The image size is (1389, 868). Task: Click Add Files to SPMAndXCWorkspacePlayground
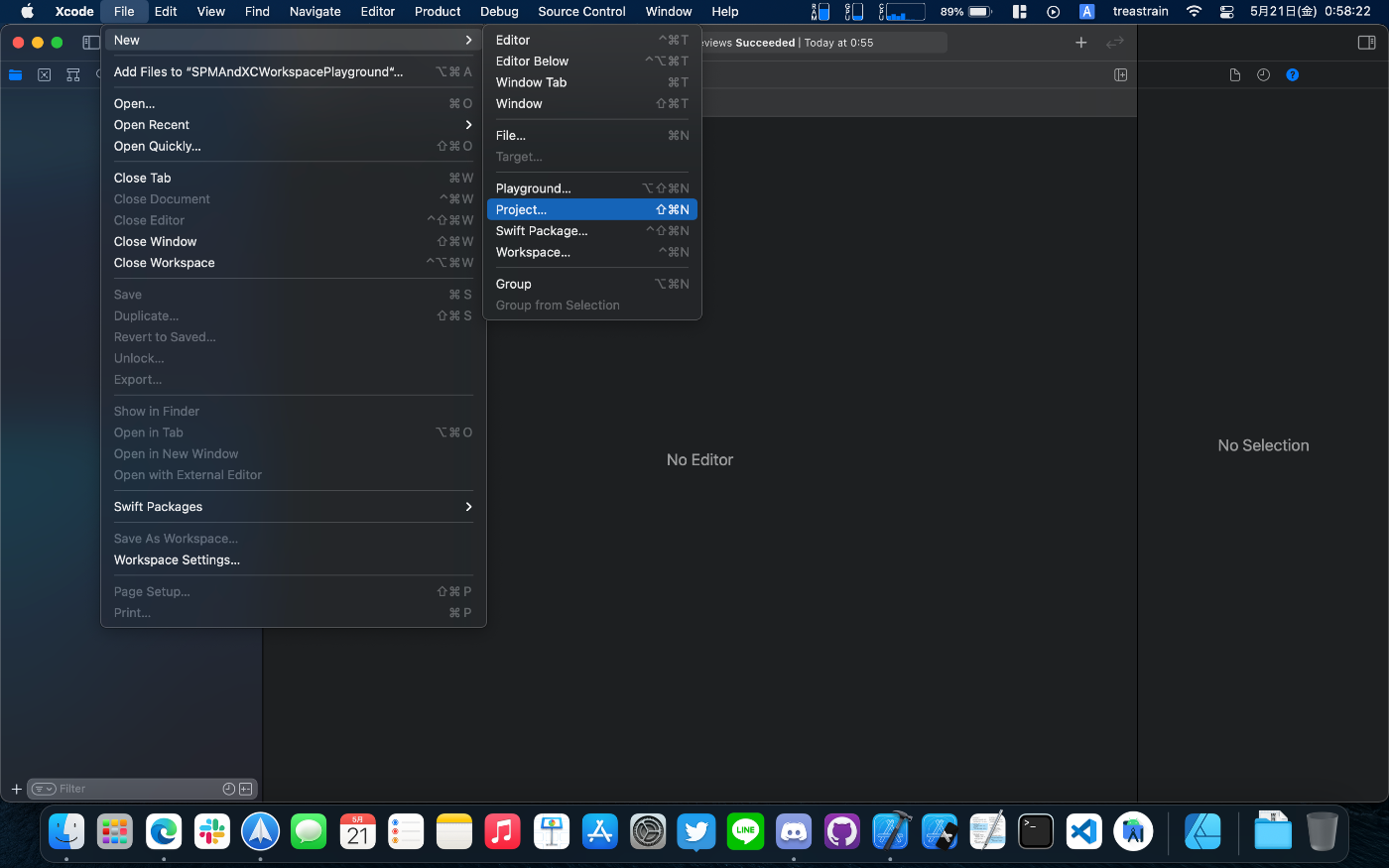pyautogui.click(x=294, y=72)
